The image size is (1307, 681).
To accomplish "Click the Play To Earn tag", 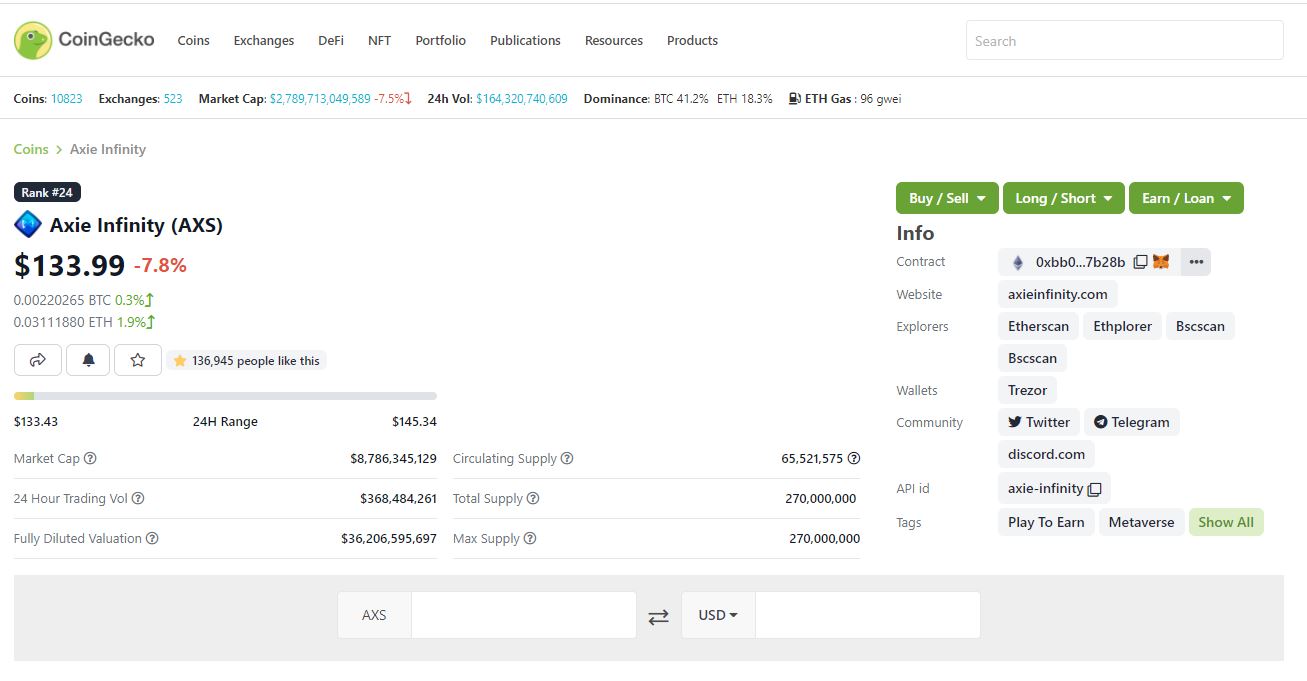I will click(1046, 522).
